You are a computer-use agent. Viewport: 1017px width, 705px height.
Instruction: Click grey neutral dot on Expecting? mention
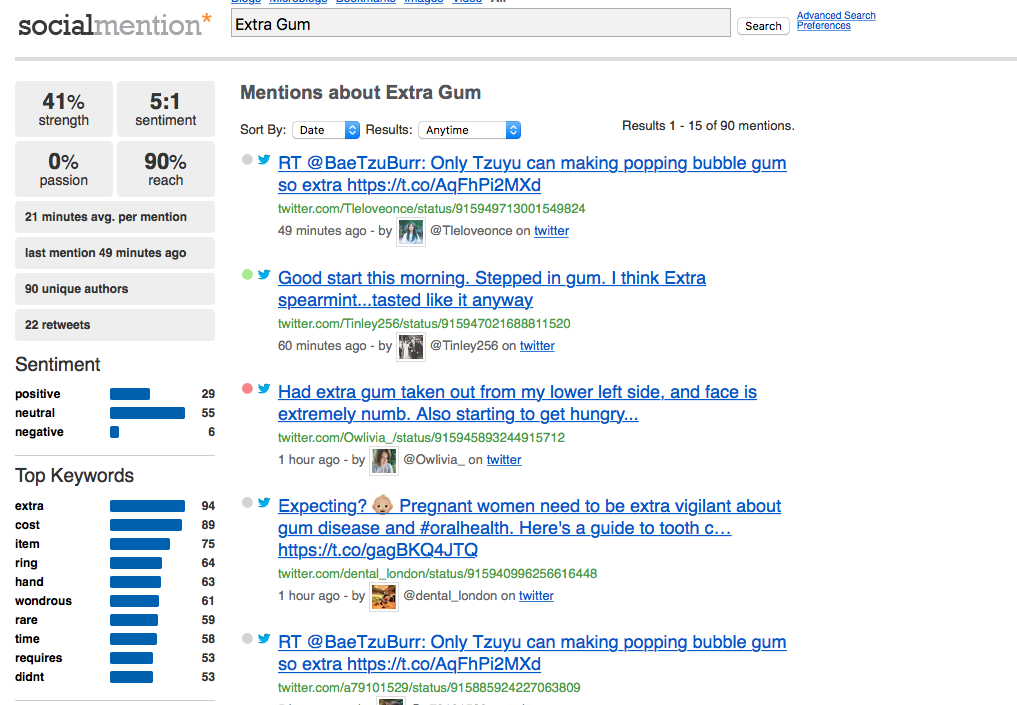point(247,502)
